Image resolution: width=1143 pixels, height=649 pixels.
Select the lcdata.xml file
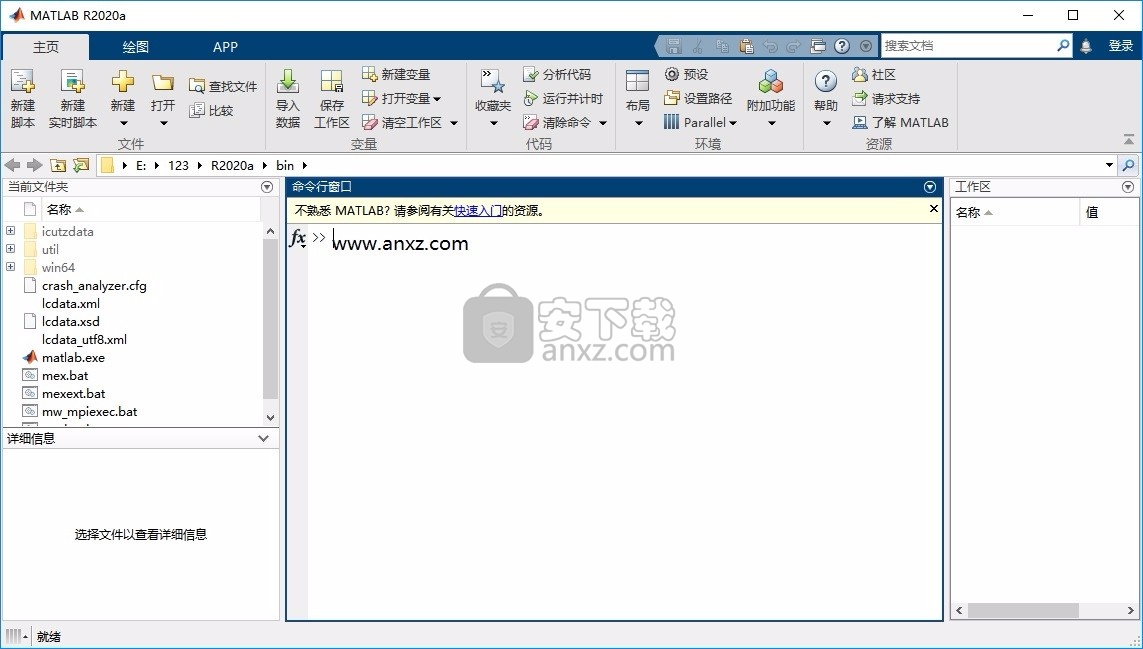(71, 303)
